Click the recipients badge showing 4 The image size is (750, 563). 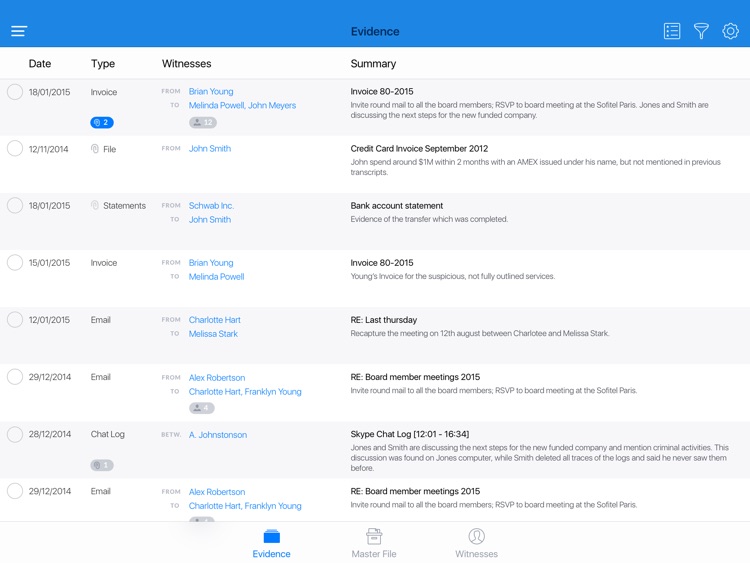point(202,408)
